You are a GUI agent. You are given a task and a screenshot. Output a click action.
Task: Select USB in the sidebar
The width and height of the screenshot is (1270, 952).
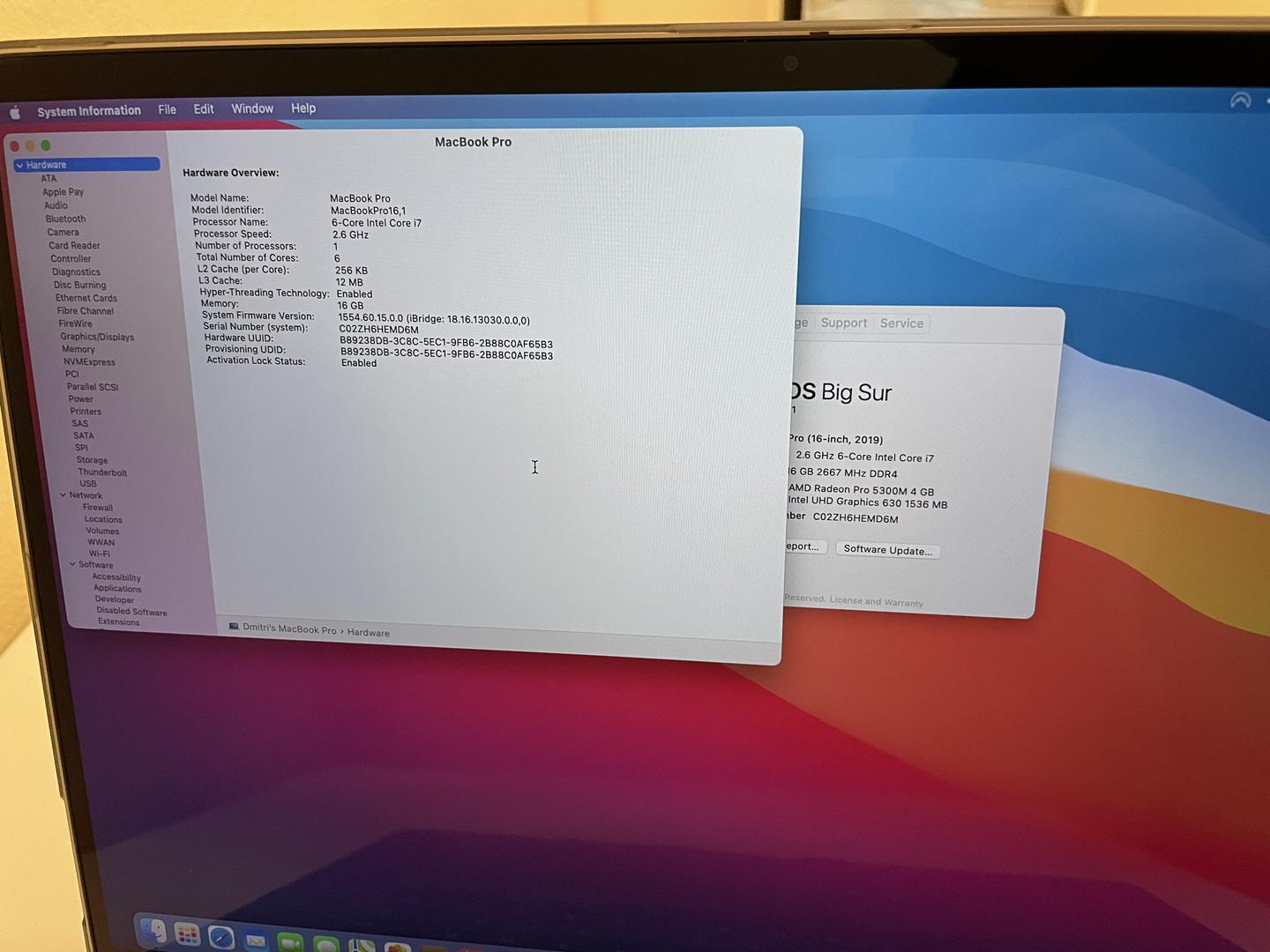[88, 483]
